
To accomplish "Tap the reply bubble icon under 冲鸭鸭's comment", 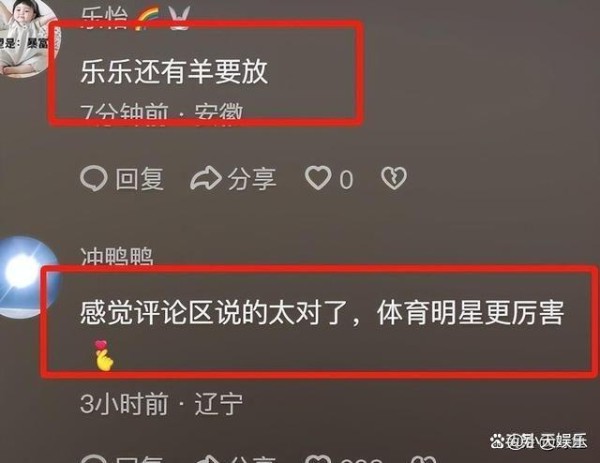I will coord(93,459).
